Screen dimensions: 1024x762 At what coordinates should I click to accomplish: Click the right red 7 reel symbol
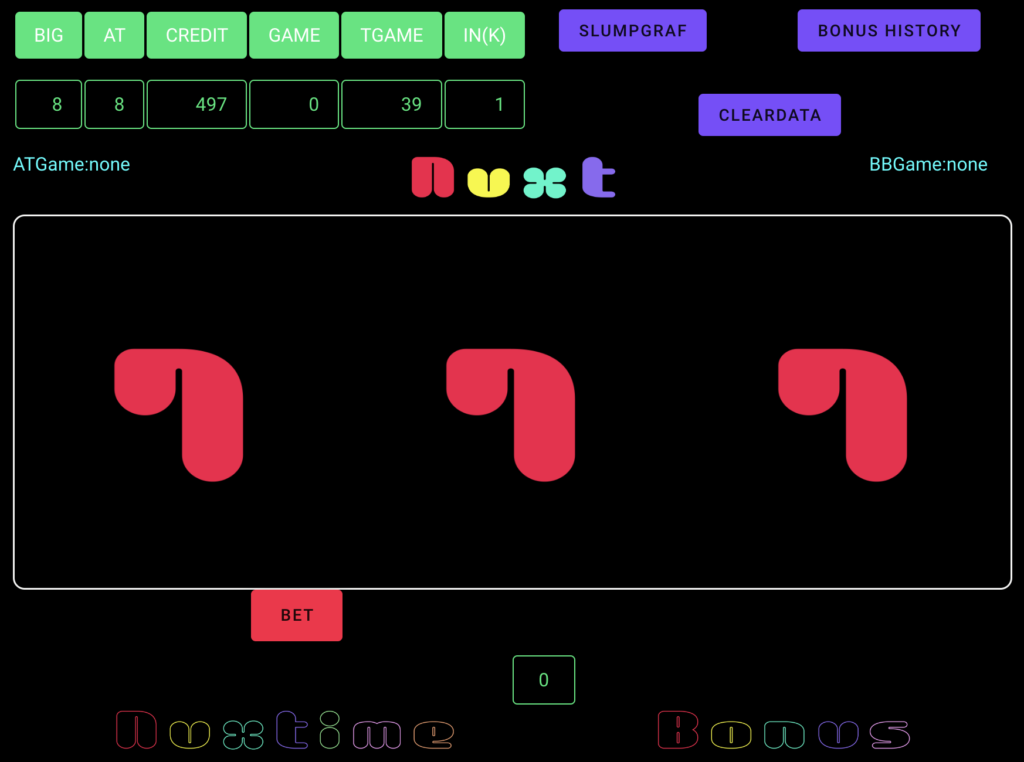pyautogui.click(x=843, y=413)
